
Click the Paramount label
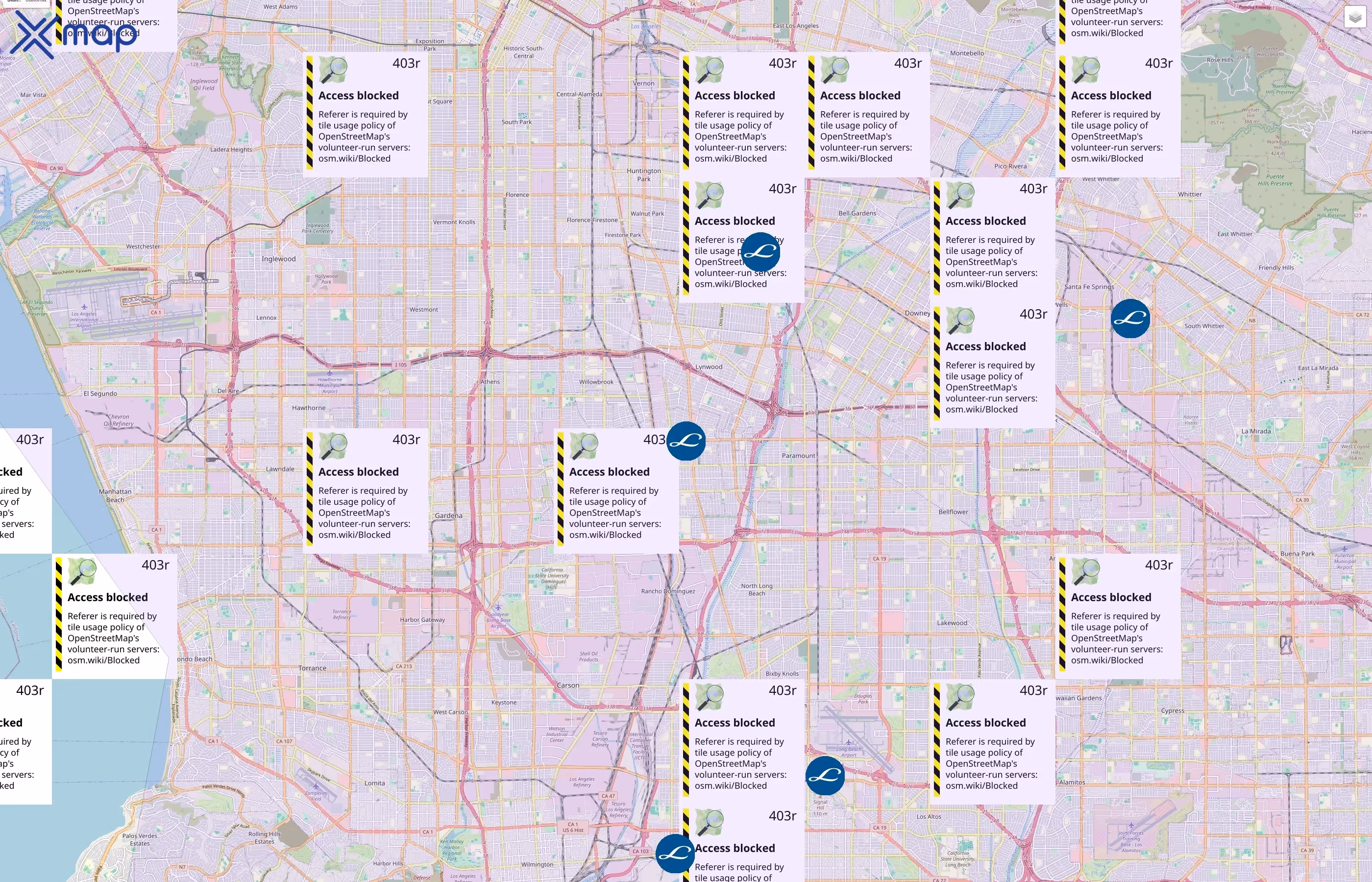tap(798, 456)
